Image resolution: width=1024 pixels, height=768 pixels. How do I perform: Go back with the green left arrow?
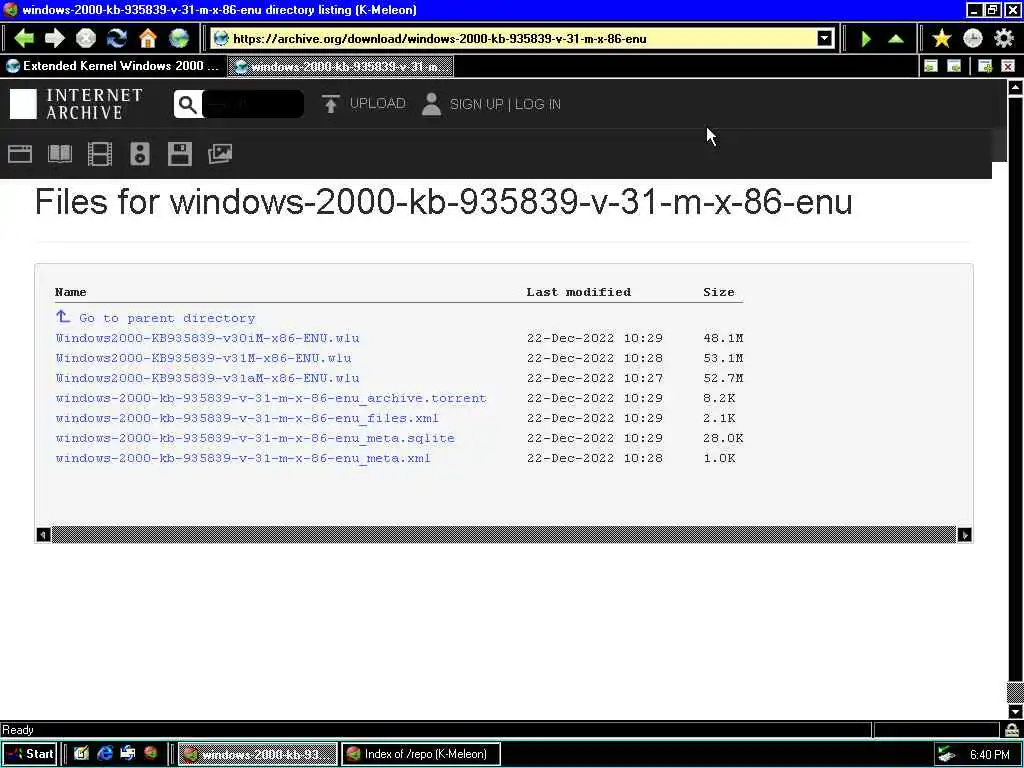click(x=24, y=39)
